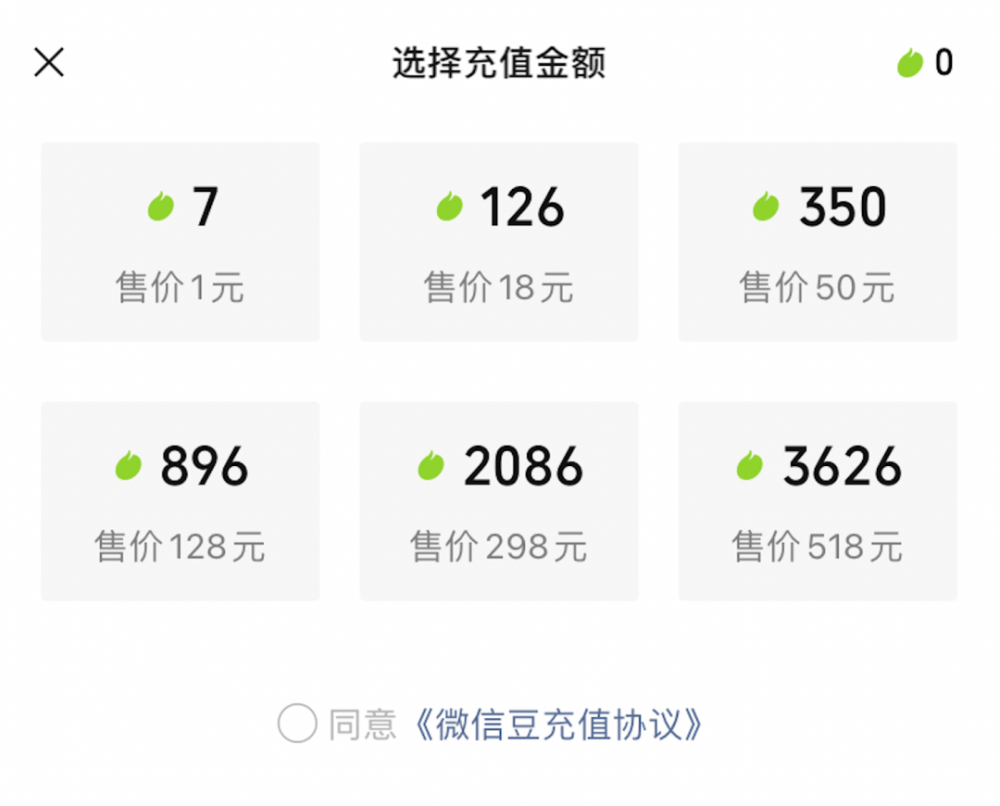Select the 售价1元 recharge option

click(180, 288)
